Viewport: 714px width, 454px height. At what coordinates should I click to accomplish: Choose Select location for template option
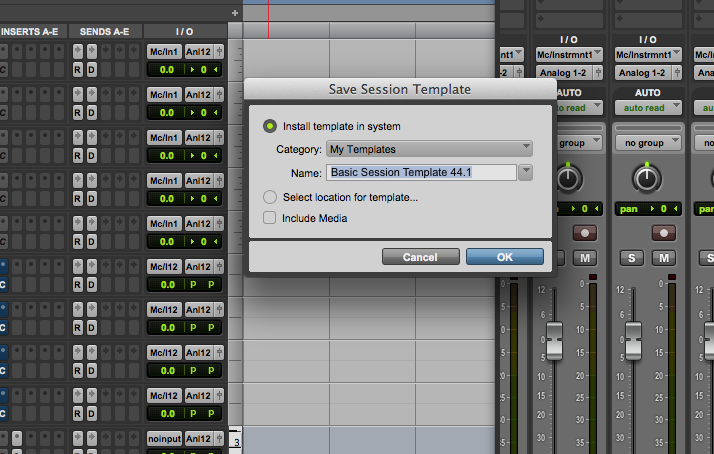click(270, 197)
